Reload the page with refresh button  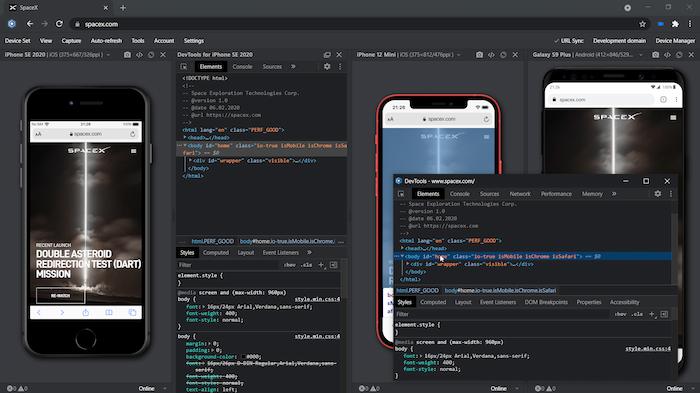coord(59,24)
